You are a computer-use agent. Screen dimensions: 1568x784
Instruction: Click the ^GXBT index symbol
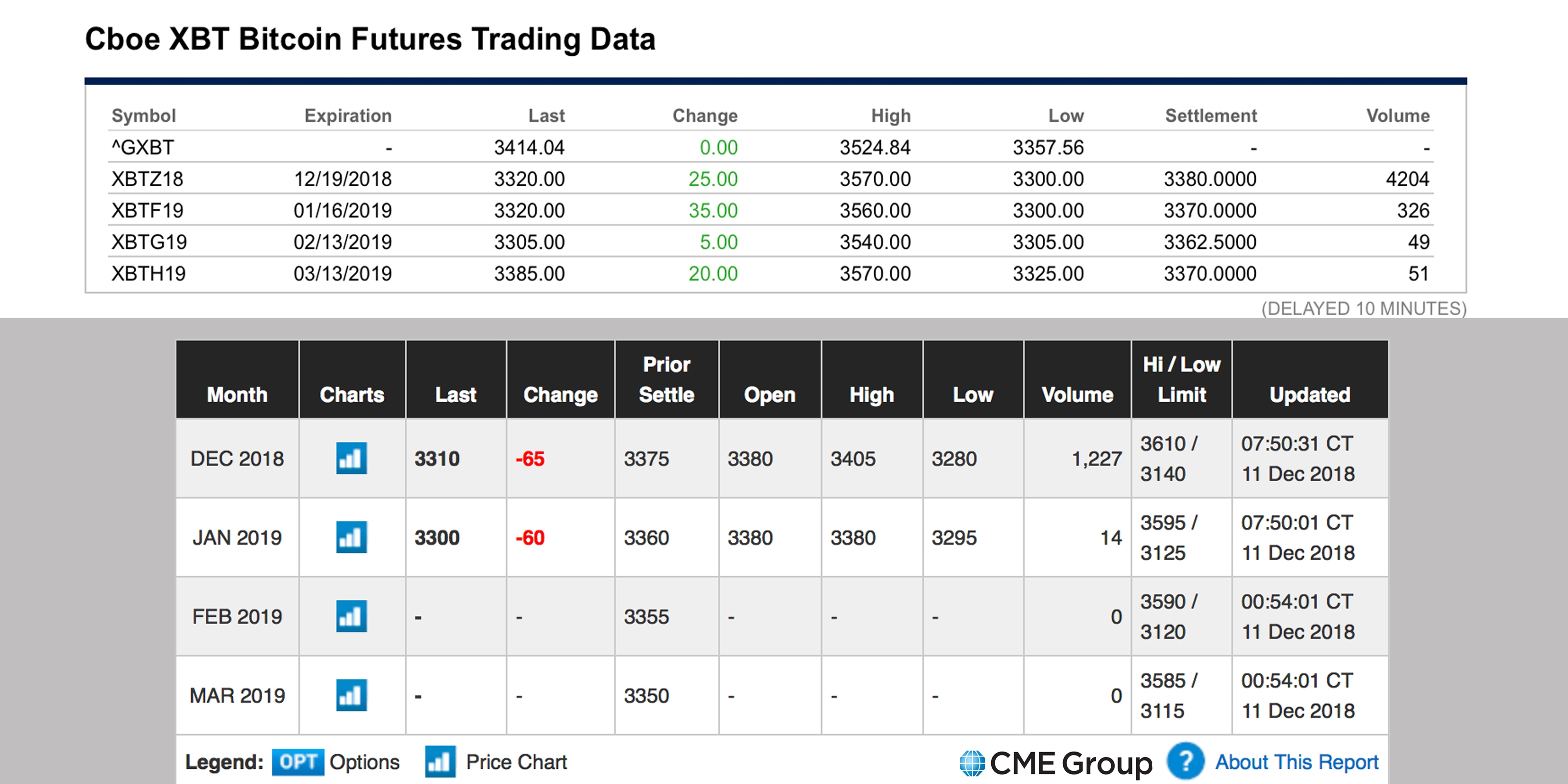[x=143, y=147]
